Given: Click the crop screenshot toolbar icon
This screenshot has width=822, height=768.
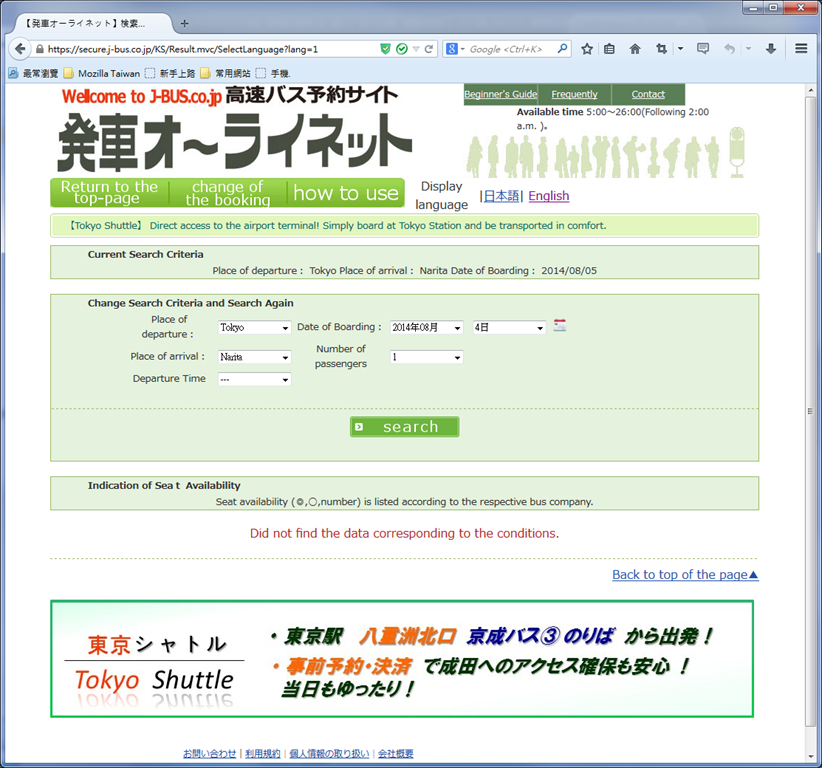Looking at the screenshot, I should (662, 49).
